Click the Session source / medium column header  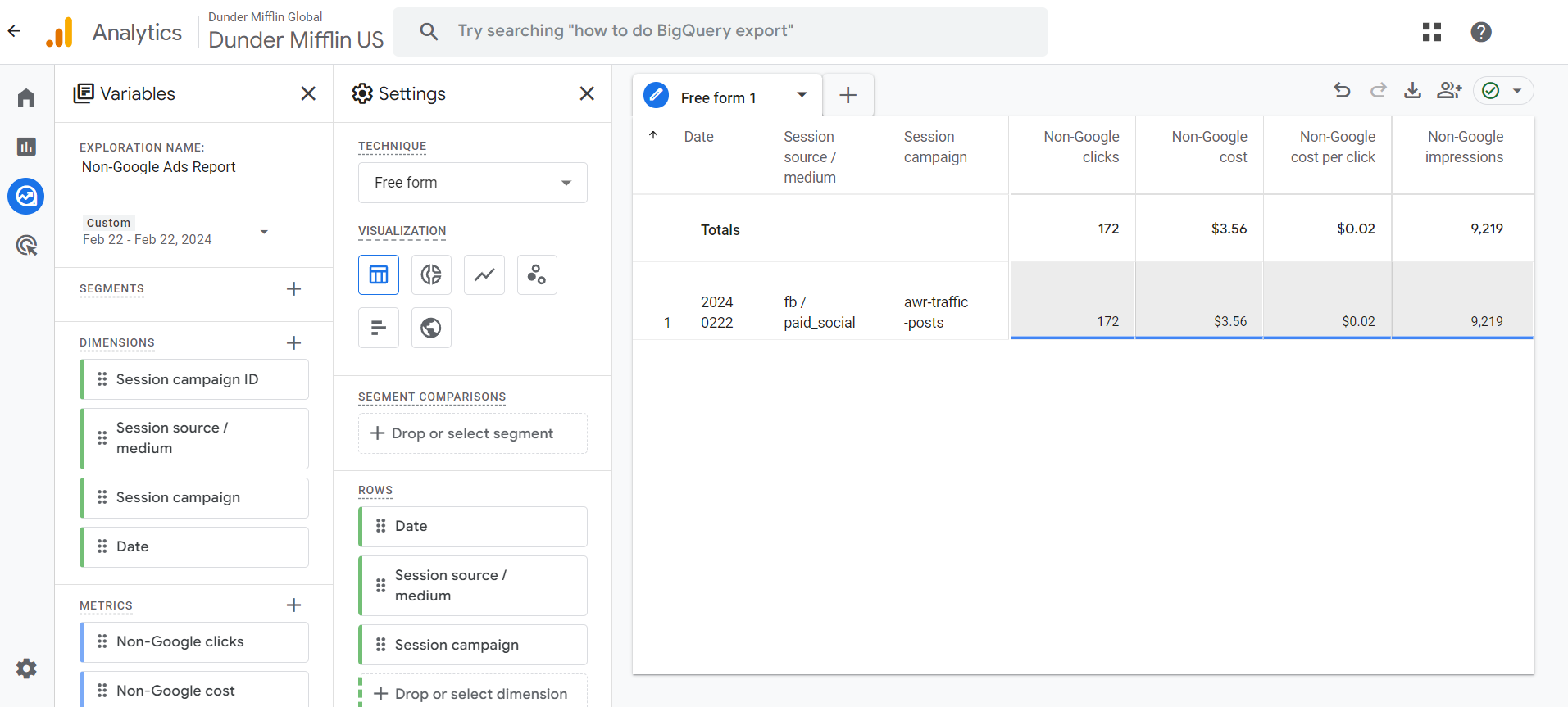point(810,156)
